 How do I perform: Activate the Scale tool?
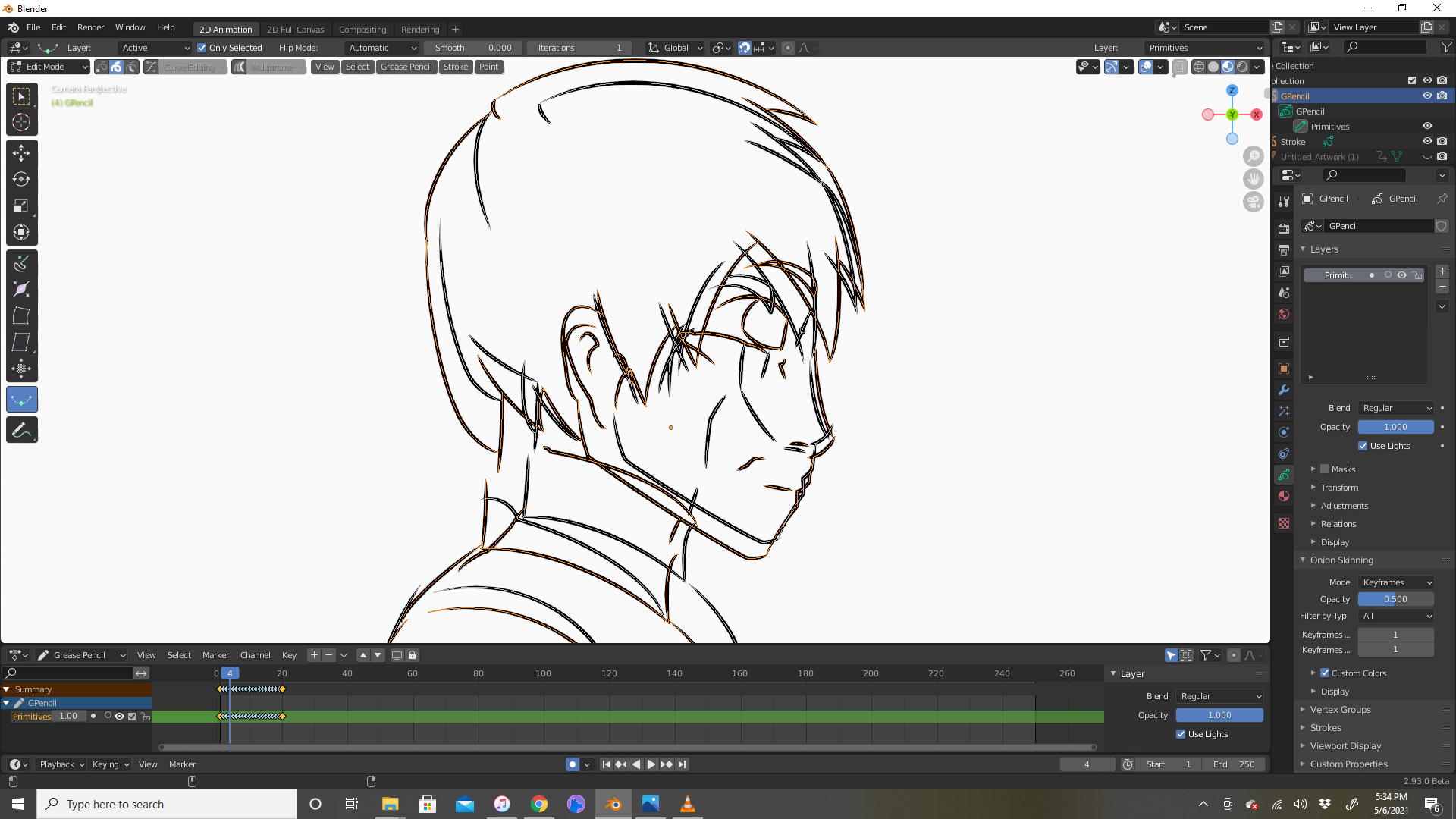(21, 206)
